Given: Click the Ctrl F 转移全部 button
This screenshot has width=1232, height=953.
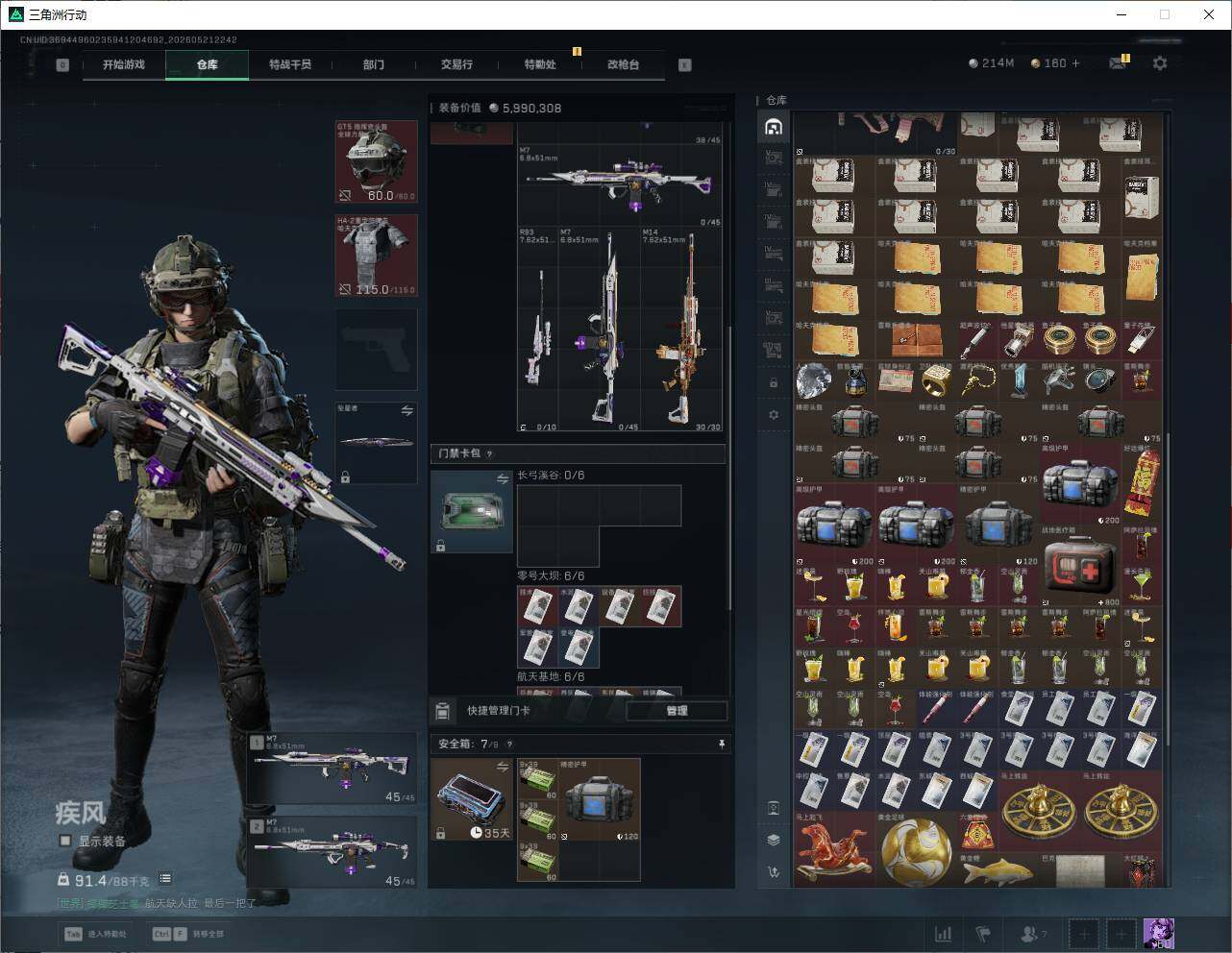Looking at the screenshot, I should (188, 934).
